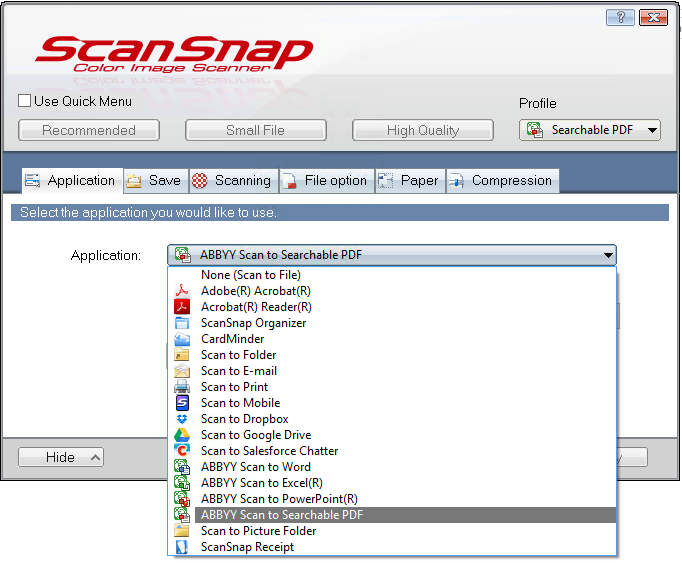Click the ScanSnap Organizer folder icon
The image size is (682, 563).
182,323
